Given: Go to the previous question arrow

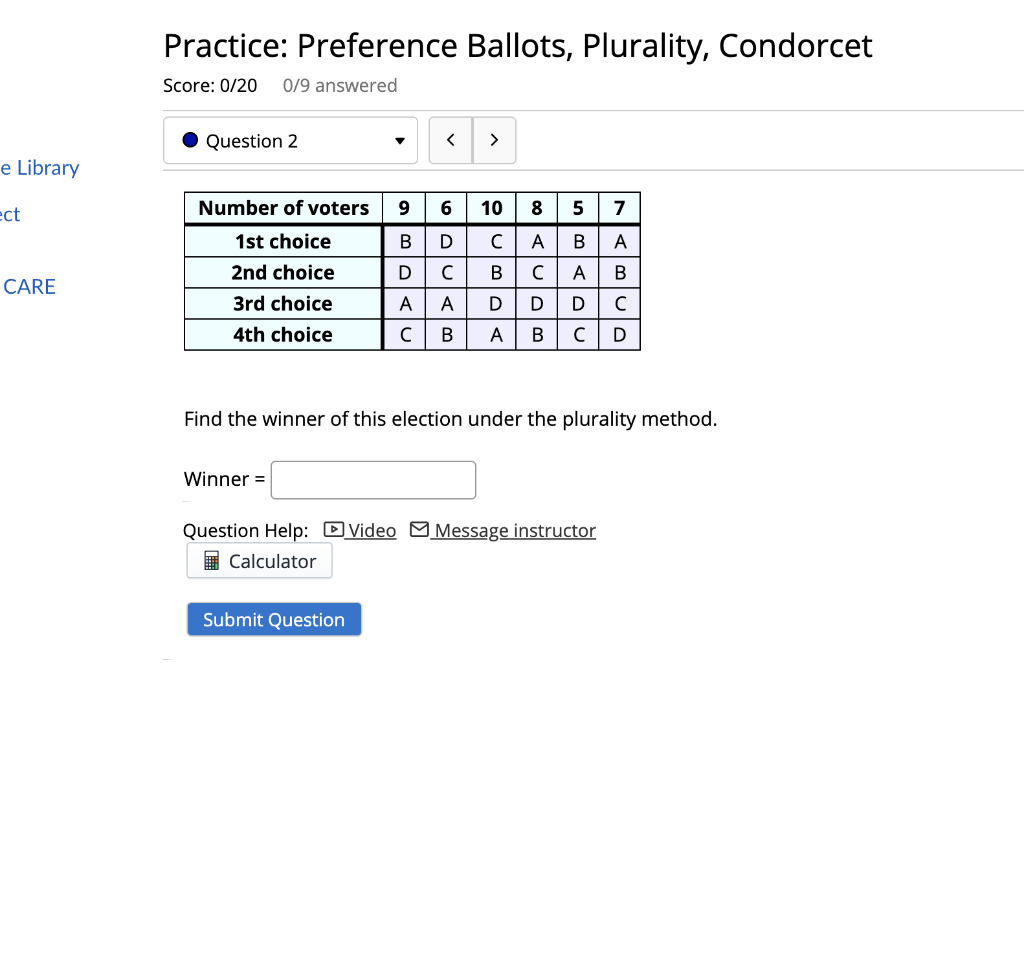Looking at the screenshot, I should pos(450,141).
